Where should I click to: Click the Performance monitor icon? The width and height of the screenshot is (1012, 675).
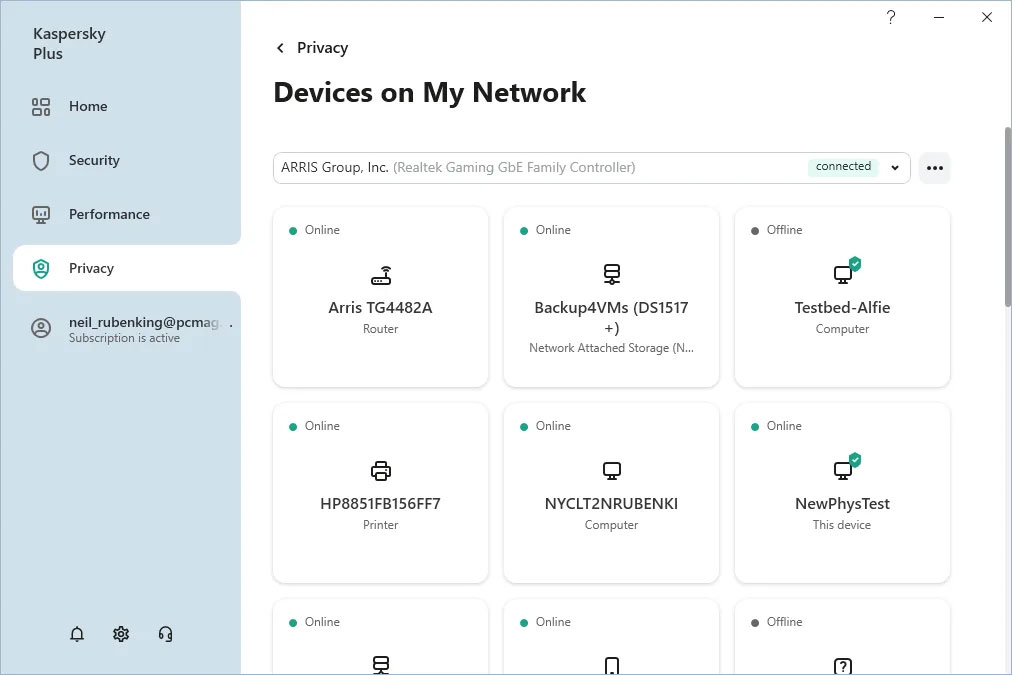pyautogui.click(x=41, y=214)
